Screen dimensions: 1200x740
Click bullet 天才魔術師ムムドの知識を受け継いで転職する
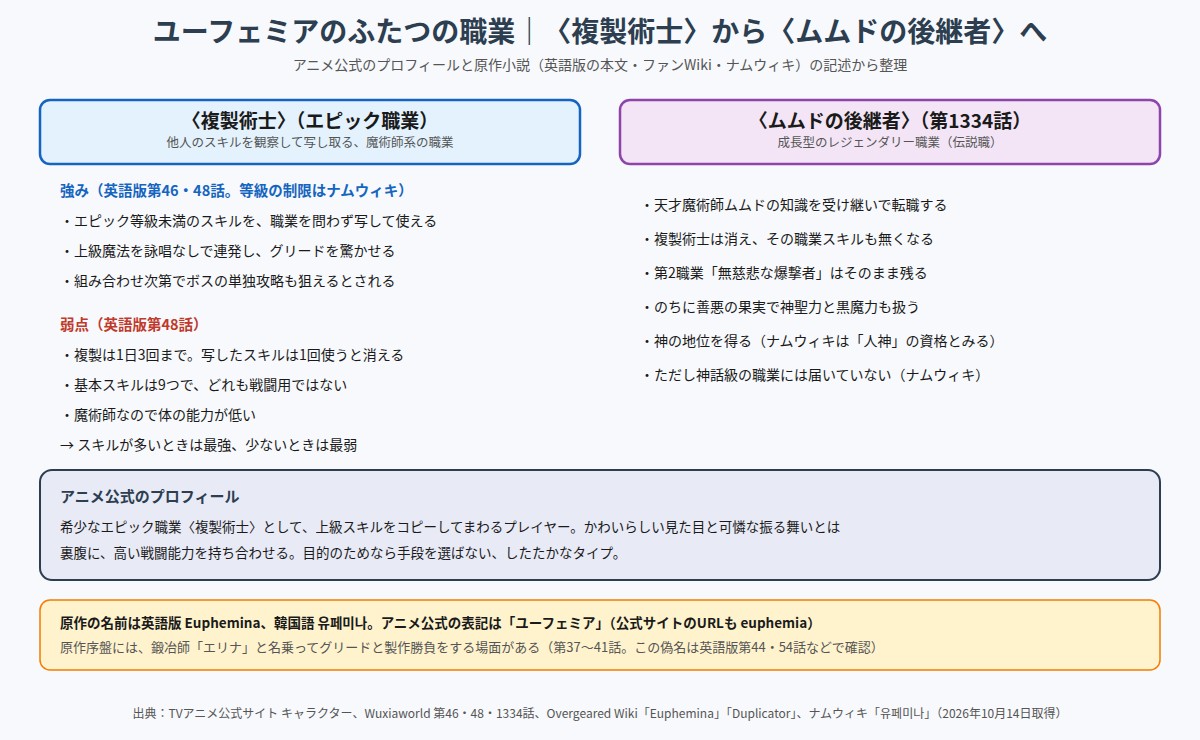click(793, 205)
